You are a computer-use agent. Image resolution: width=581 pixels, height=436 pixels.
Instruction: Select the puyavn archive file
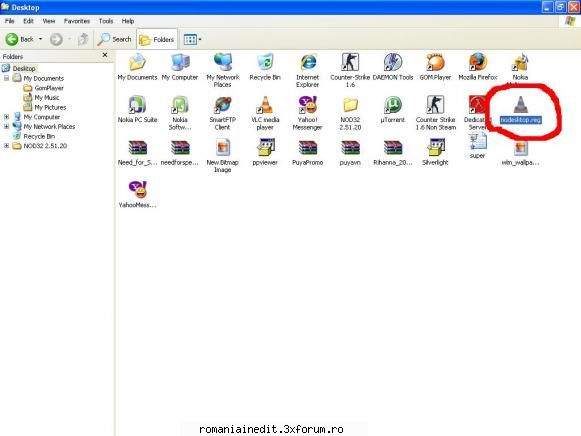pyautogui.click(x=350, y=152)
